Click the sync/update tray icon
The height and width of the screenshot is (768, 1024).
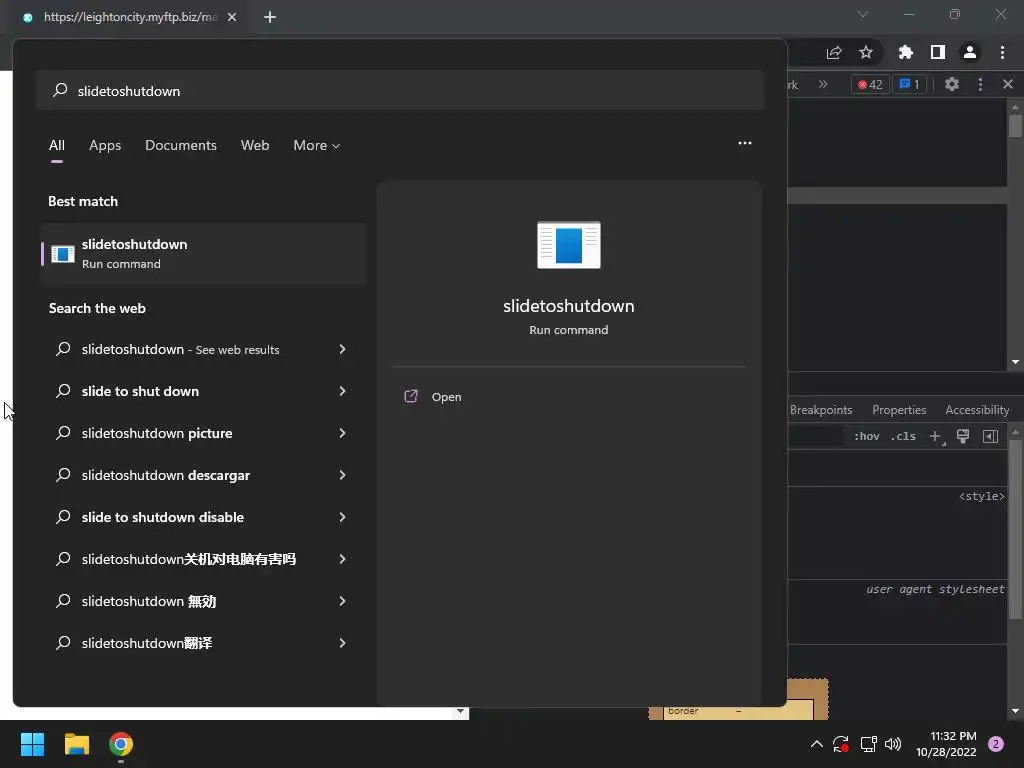840,744
